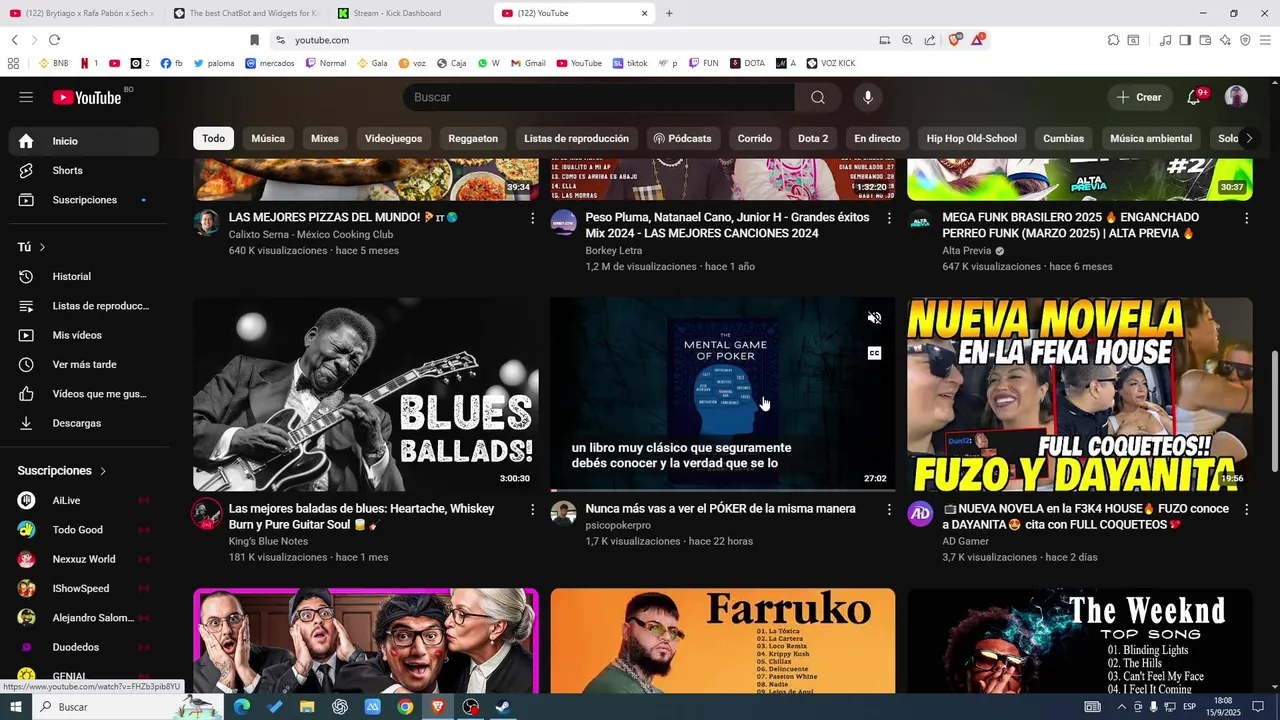This screenshot has width=1280, height=720.
Task: Expand the Suscripciones heading chevron
Action: coord(103,471)
